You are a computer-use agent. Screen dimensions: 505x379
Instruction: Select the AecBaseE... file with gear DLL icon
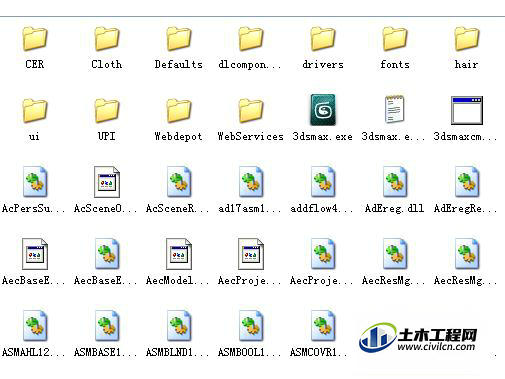(107, 254)
